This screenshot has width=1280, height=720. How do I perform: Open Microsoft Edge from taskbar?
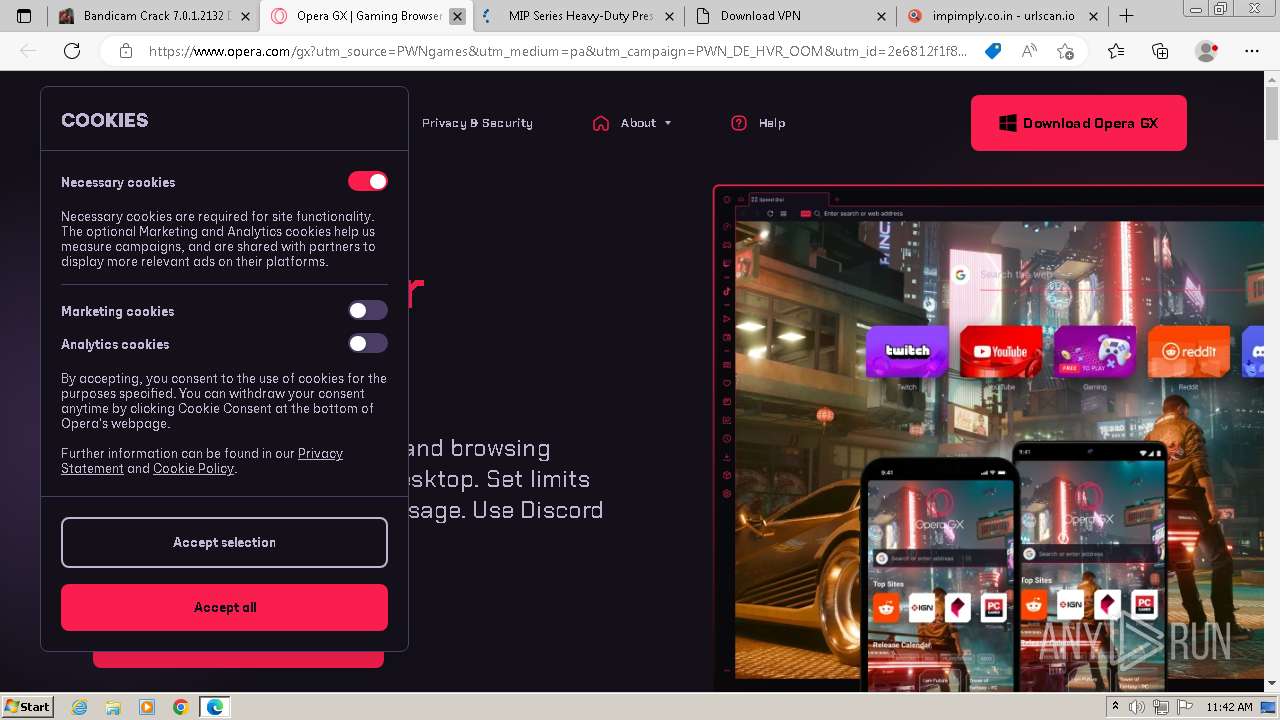click(214, 707)
